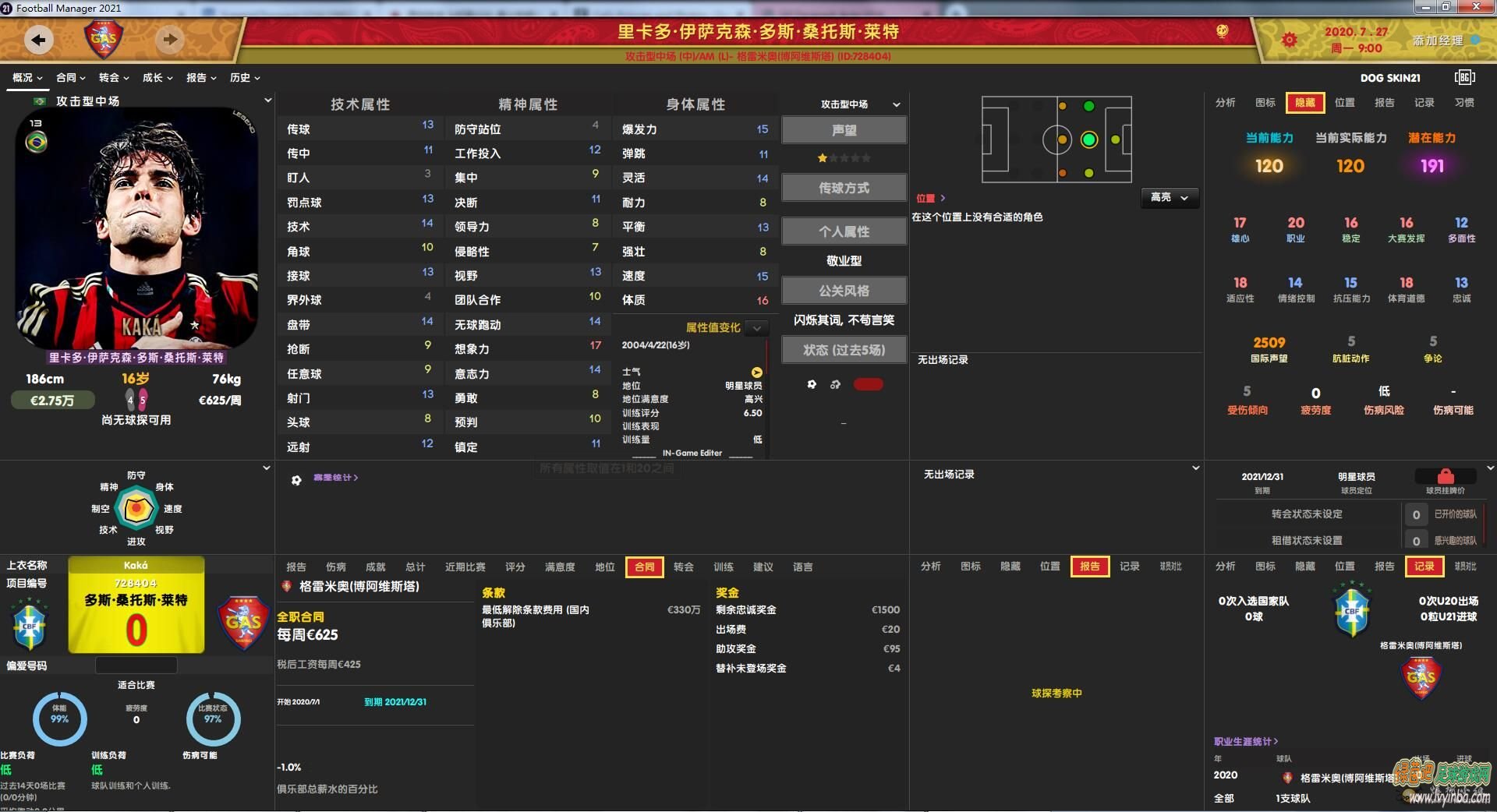Click the Brazil flag beside position title
1497x812 pixels.
(39, 101)
